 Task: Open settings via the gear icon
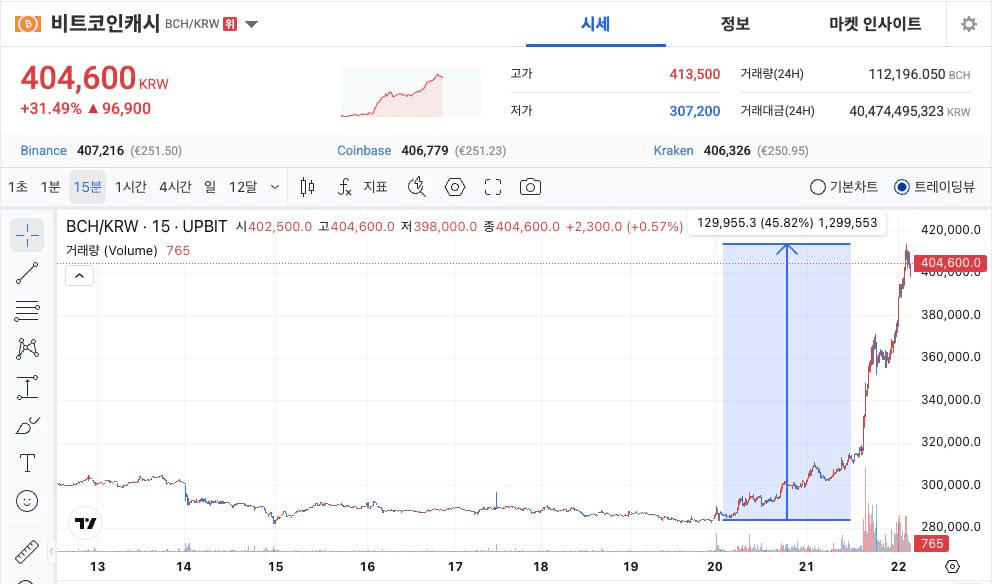point(969,24)
